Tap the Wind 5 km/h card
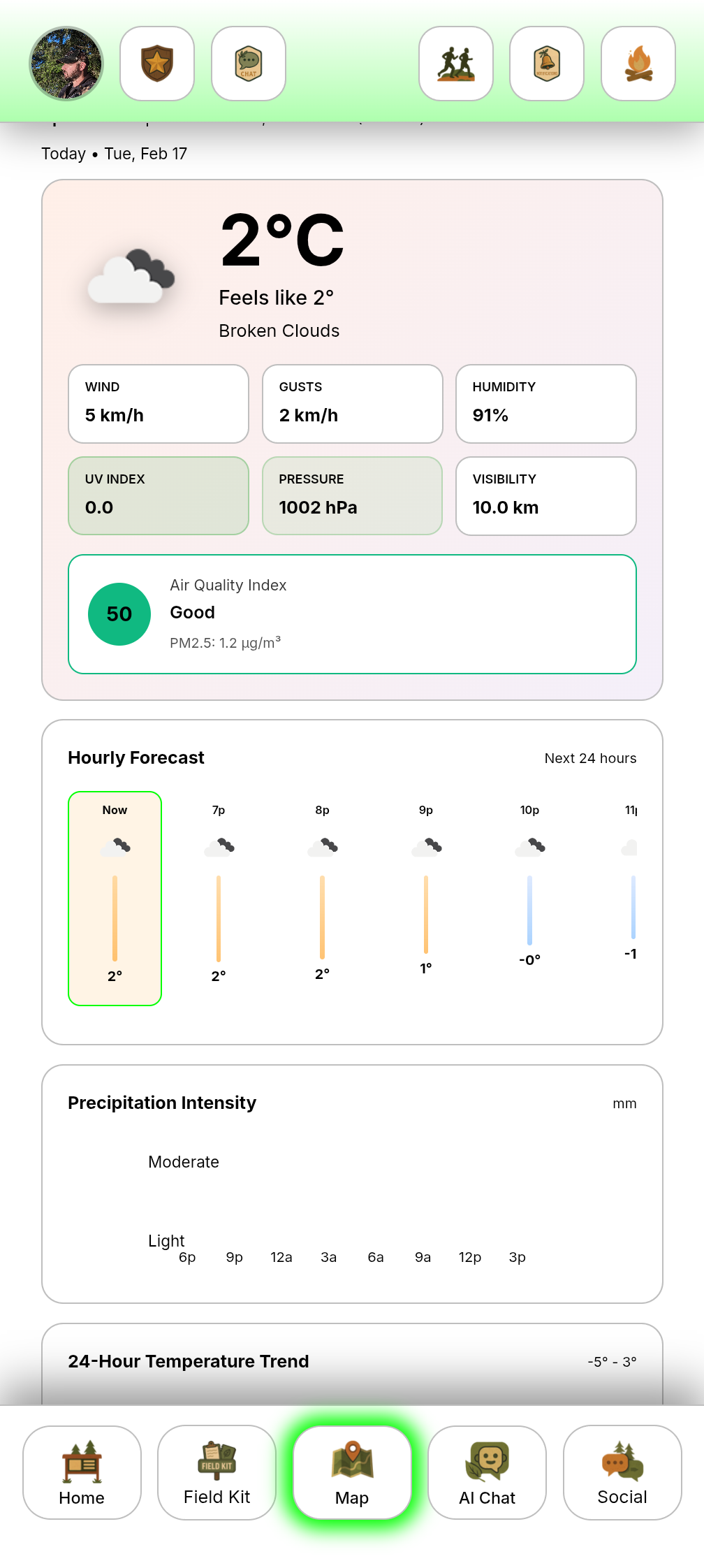The image size is (704, 1568). [x=159, y=404]
